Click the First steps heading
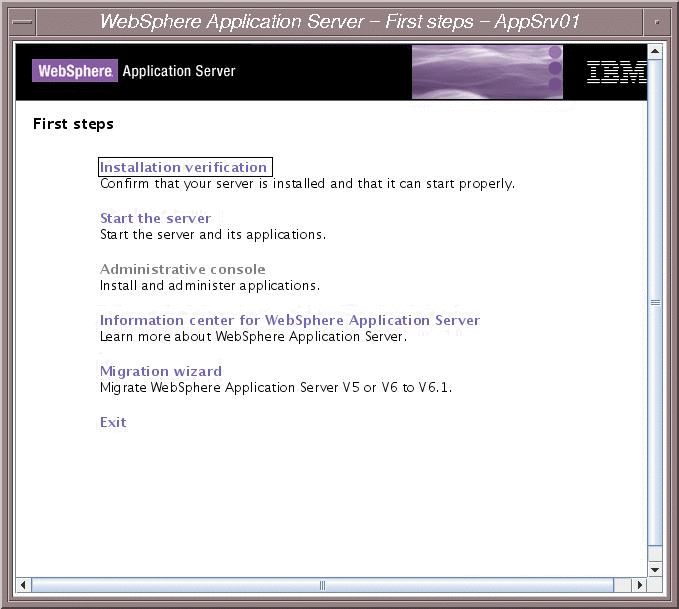The height and width of the screenshot is (609, 679). tap(73, 124)
